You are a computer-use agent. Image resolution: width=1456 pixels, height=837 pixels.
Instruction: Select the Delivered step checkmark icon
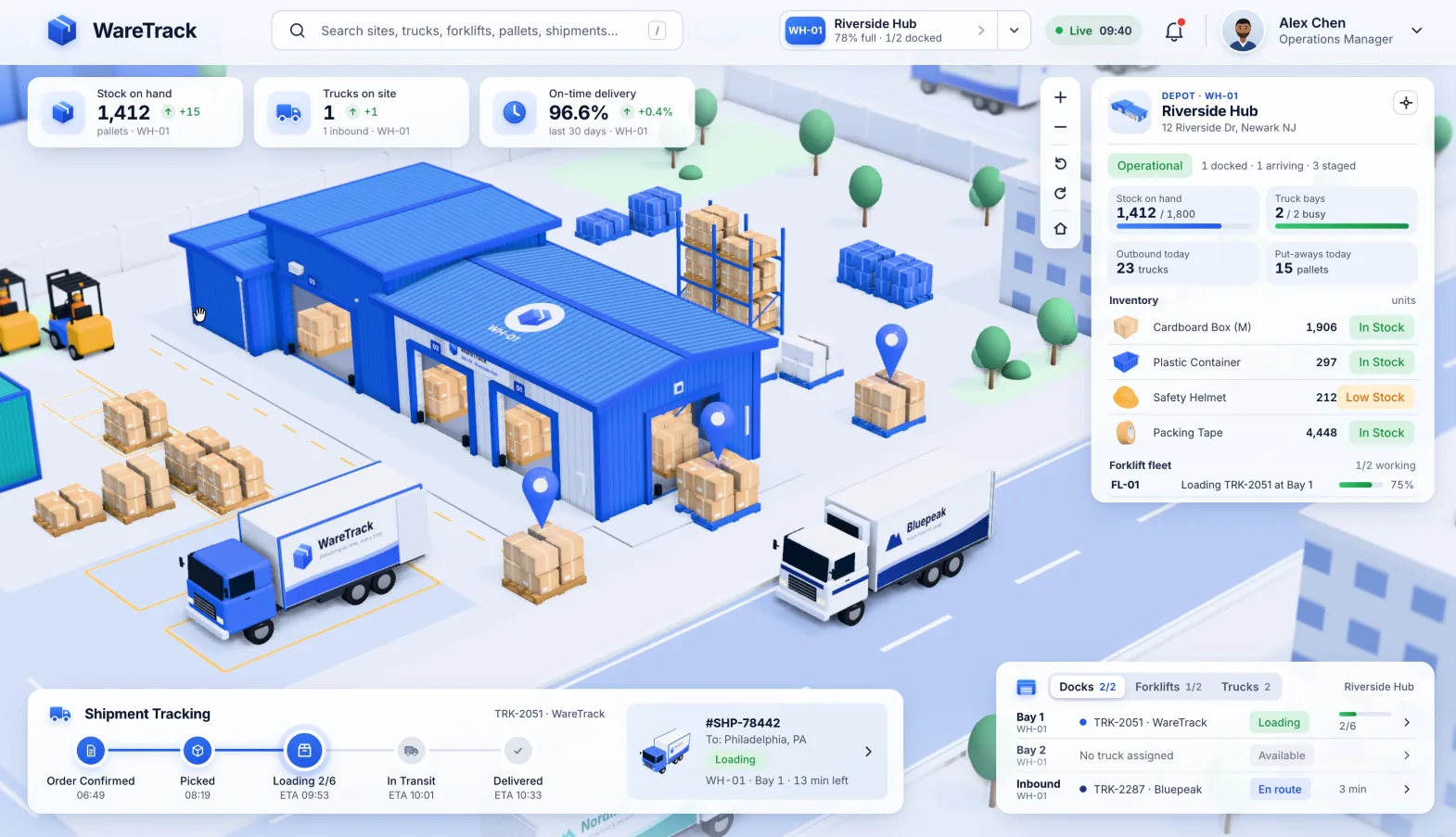coord(517,751)
